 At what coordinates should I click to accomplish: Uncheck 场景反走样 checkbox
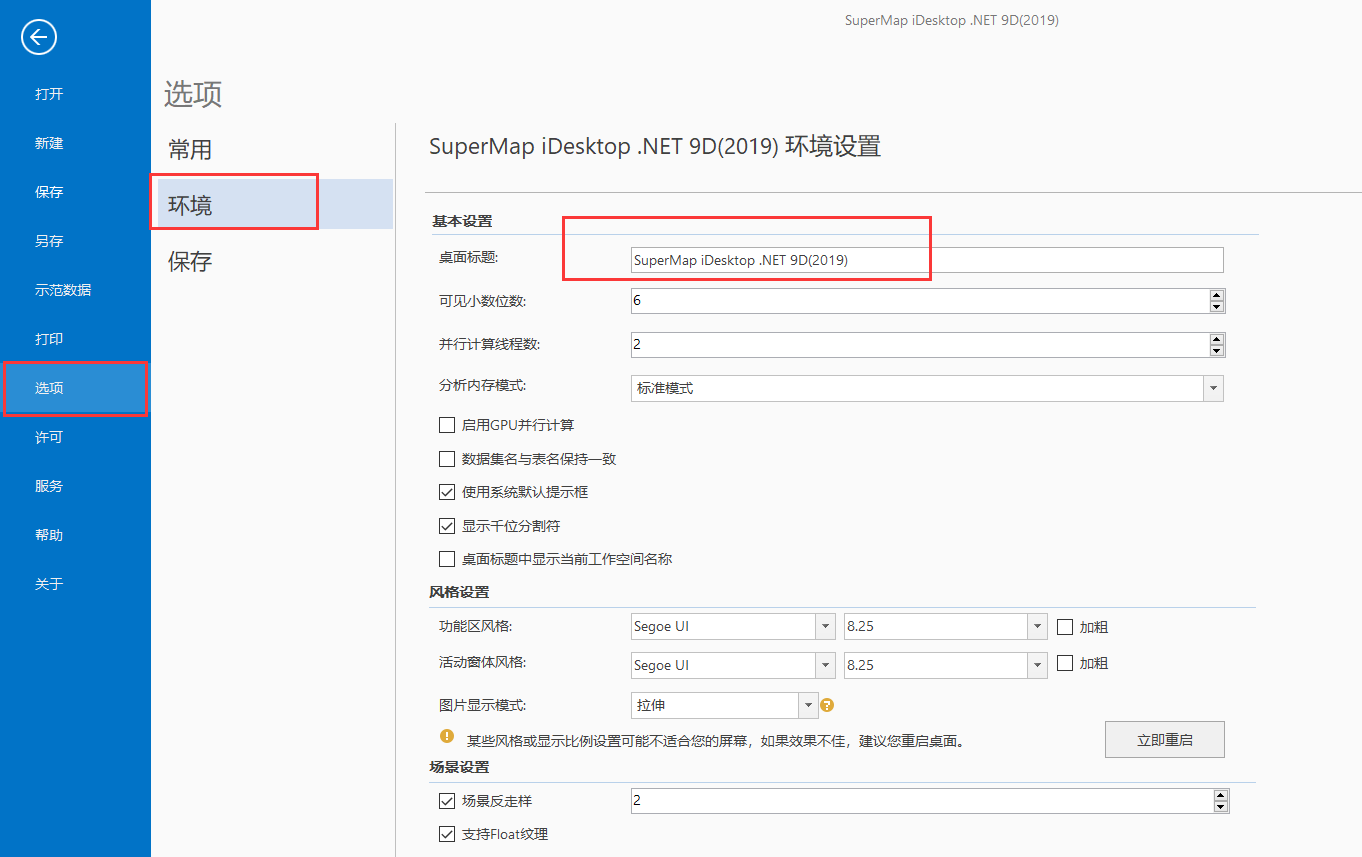click(x=447, y=801)
